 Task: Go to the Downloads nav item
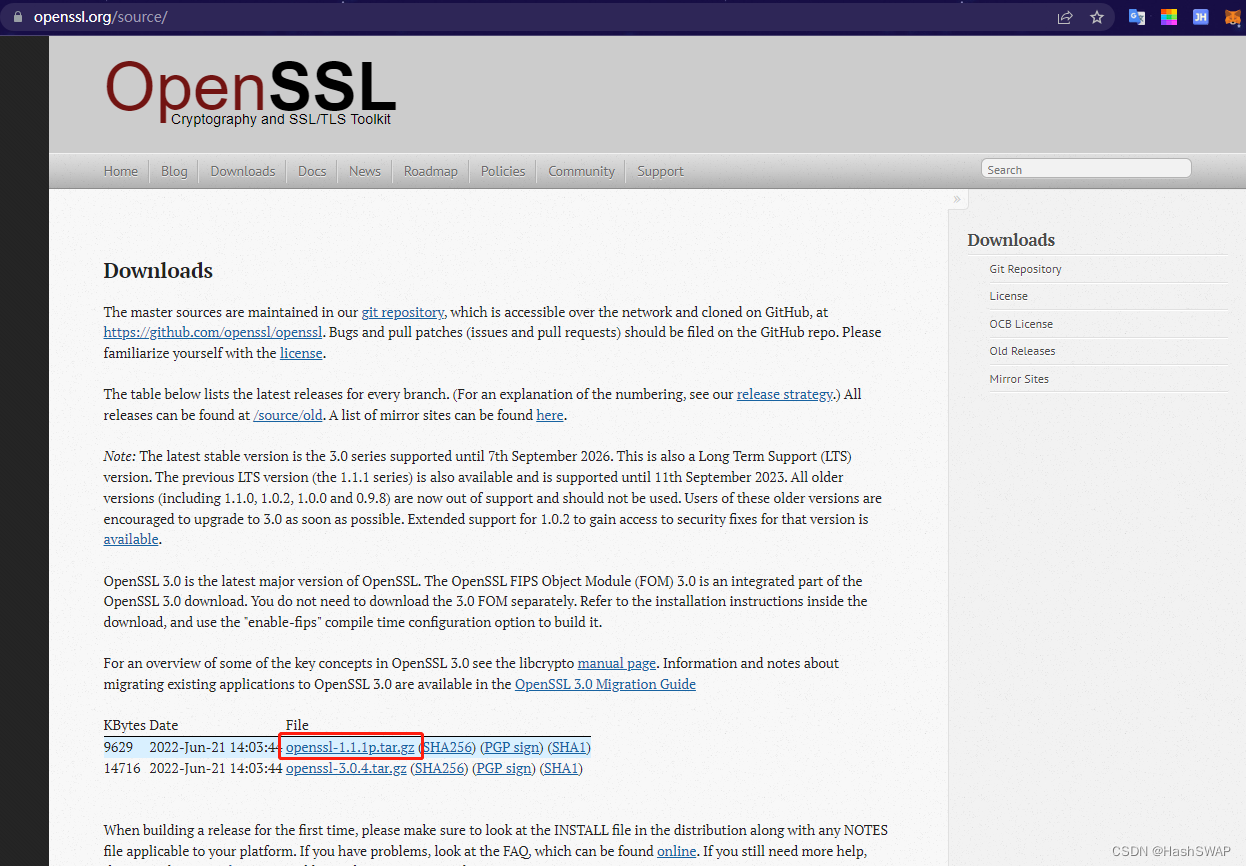(x=243, y=171)
